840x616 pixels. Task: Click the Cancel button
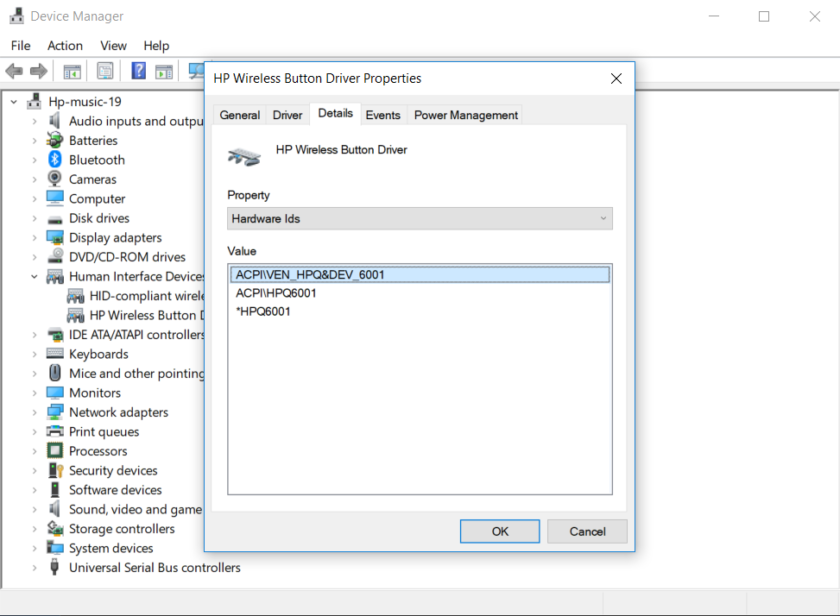pos(587,531)
